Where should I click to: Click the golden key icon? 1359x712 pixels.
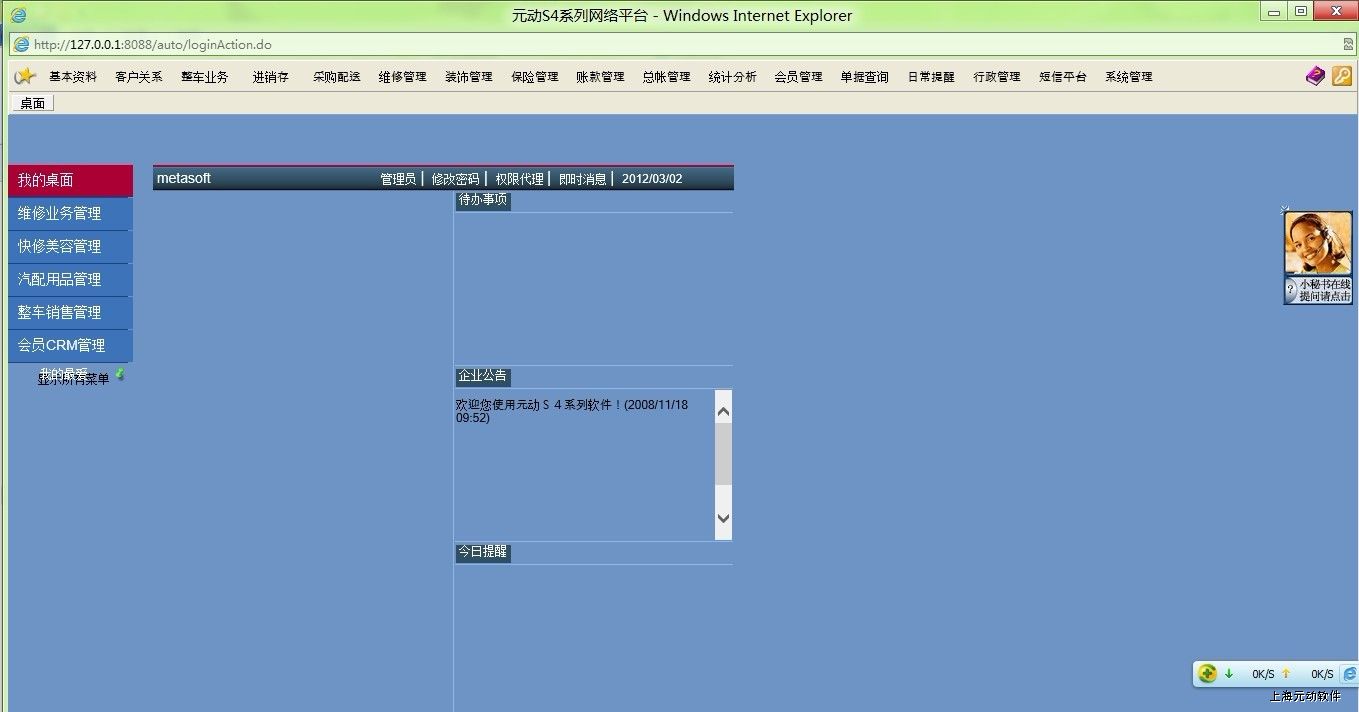click(1341, 76)
